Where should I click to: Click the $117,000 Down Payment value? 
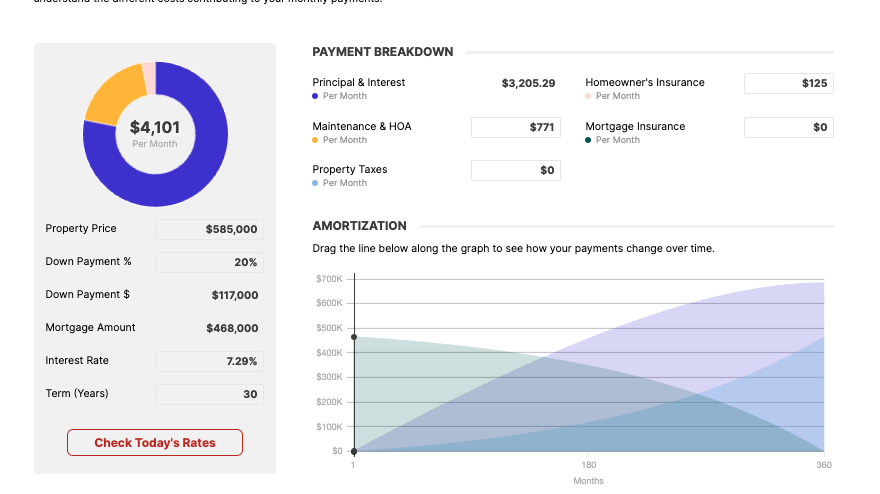pyautogui.click(x=235, y=295)
